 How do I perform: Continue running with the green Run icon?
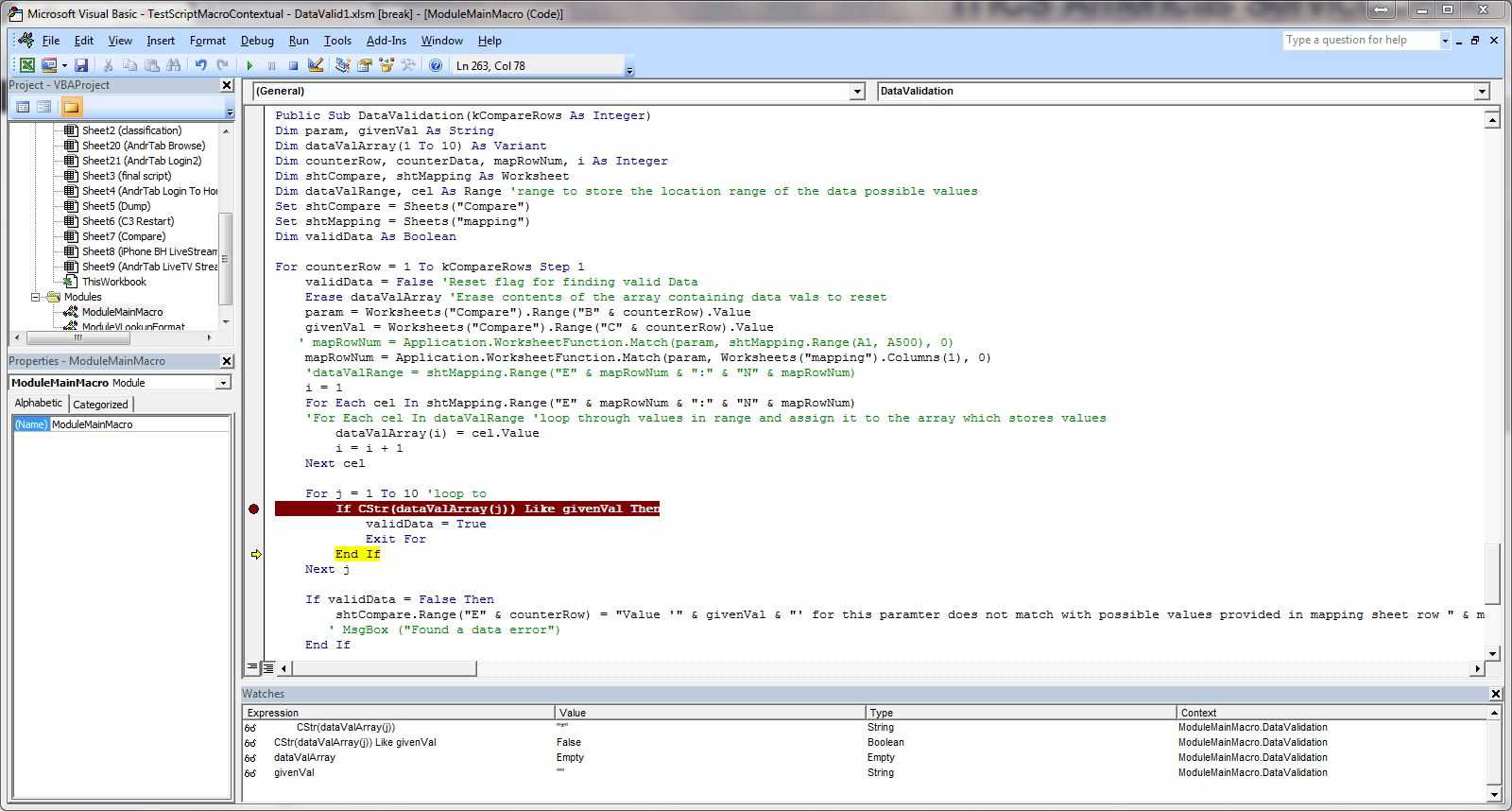pyautogui.click(x=249, y=65)
